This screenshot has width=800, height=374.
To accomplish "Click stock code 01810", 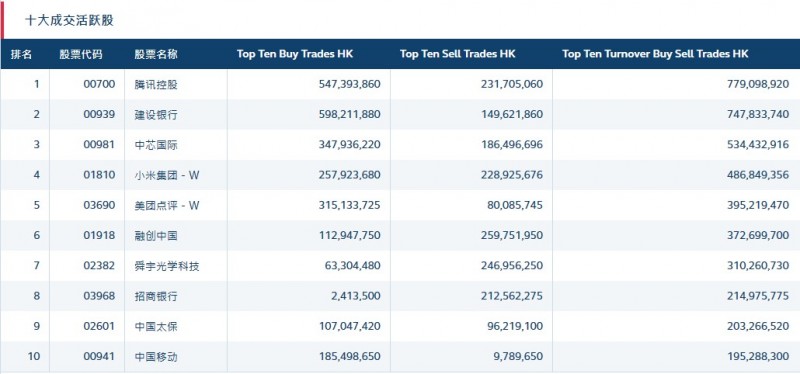I will (x=99, y=175).
